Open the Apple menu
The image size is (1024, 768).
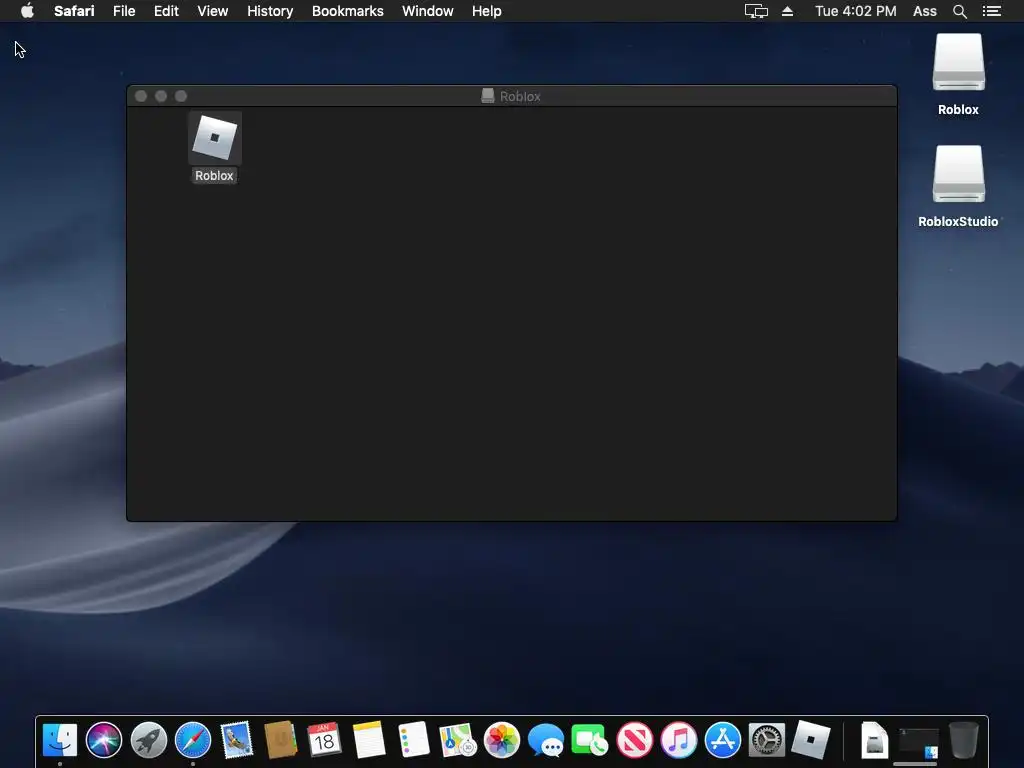(27, 11)
